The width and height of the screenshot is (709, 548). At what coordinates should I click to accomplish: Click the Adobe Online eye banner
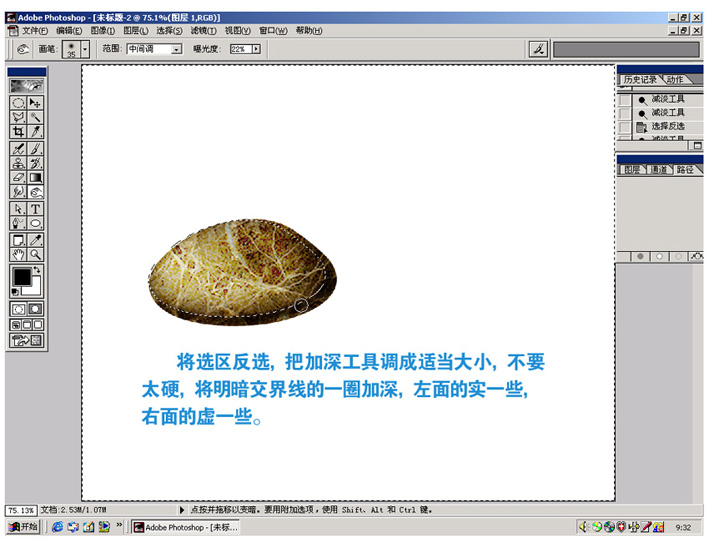tap(27, 85)
